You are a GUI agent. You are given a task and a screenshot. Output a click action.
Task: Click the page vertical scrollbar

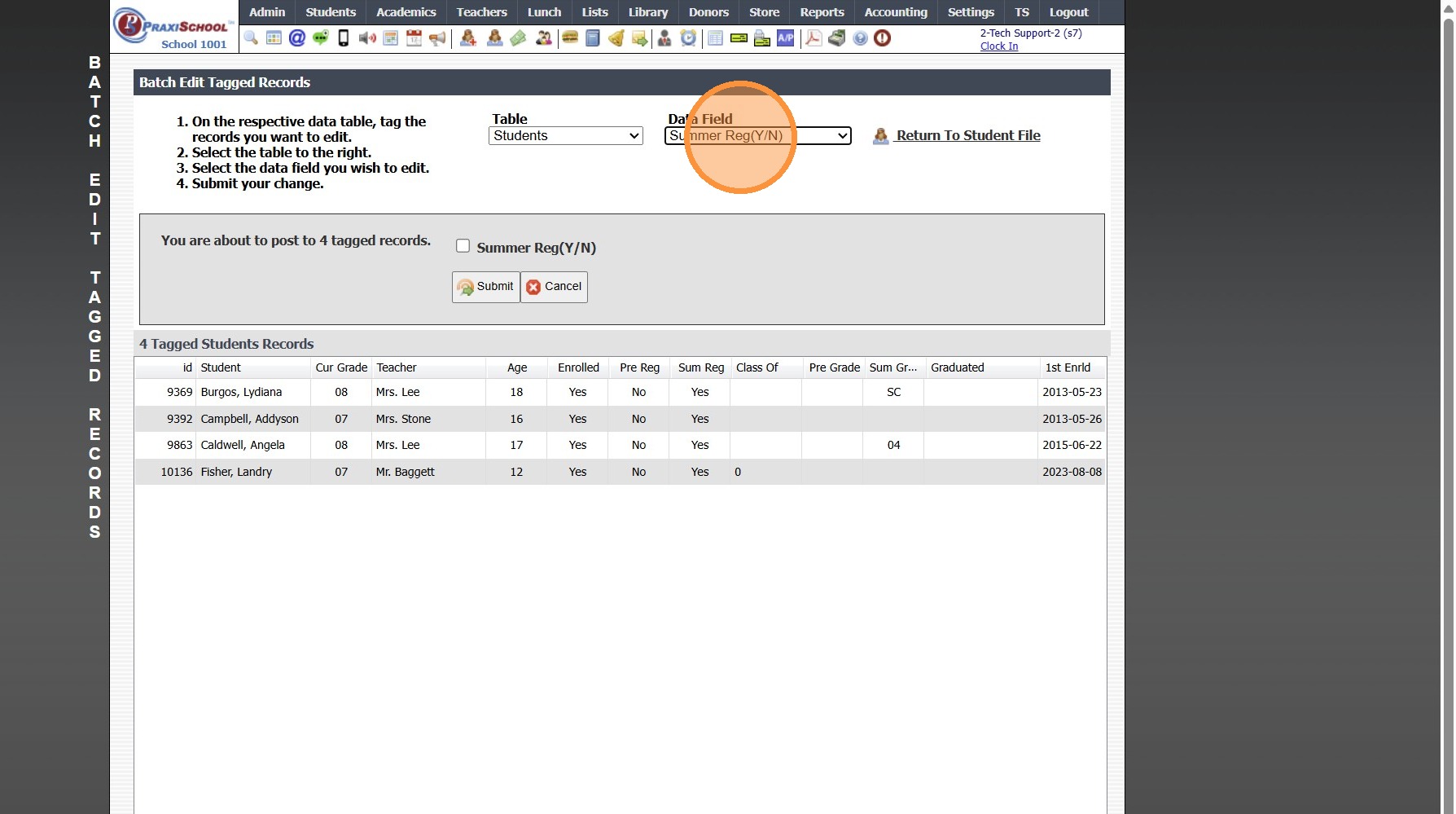tap(1449, 407)
